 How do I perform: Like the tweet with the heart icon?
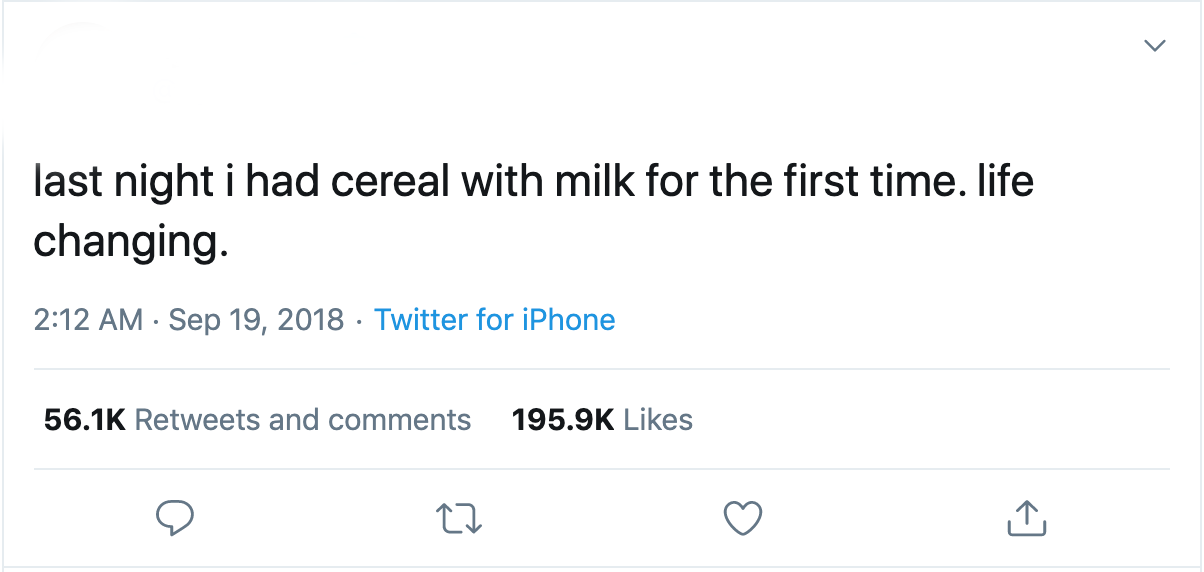point(742,517)
